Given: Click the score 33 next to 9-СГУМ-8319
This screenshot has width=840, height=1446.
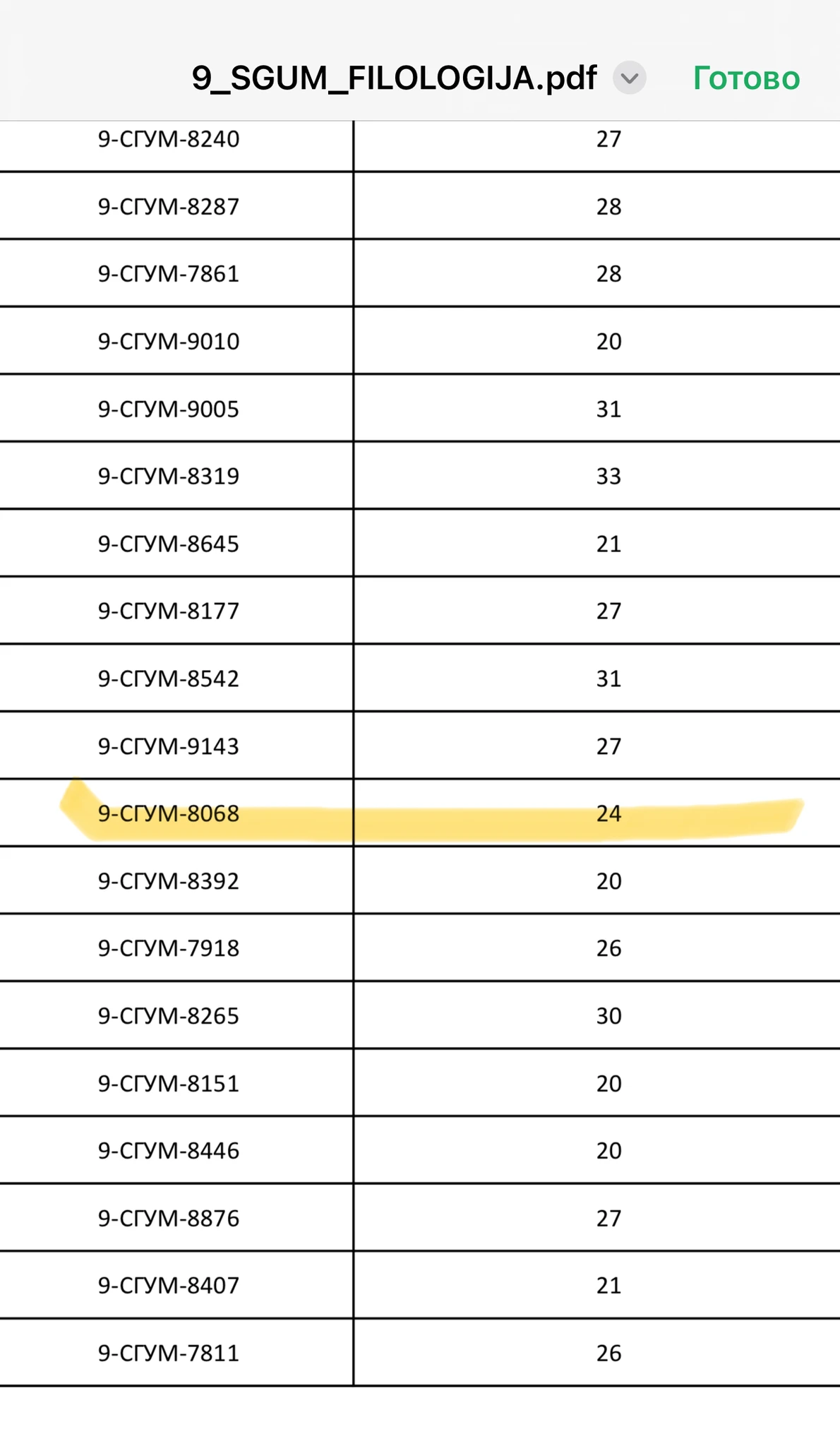Looking at the screenshot, I should pyautogui.click(x=608, y=477).
